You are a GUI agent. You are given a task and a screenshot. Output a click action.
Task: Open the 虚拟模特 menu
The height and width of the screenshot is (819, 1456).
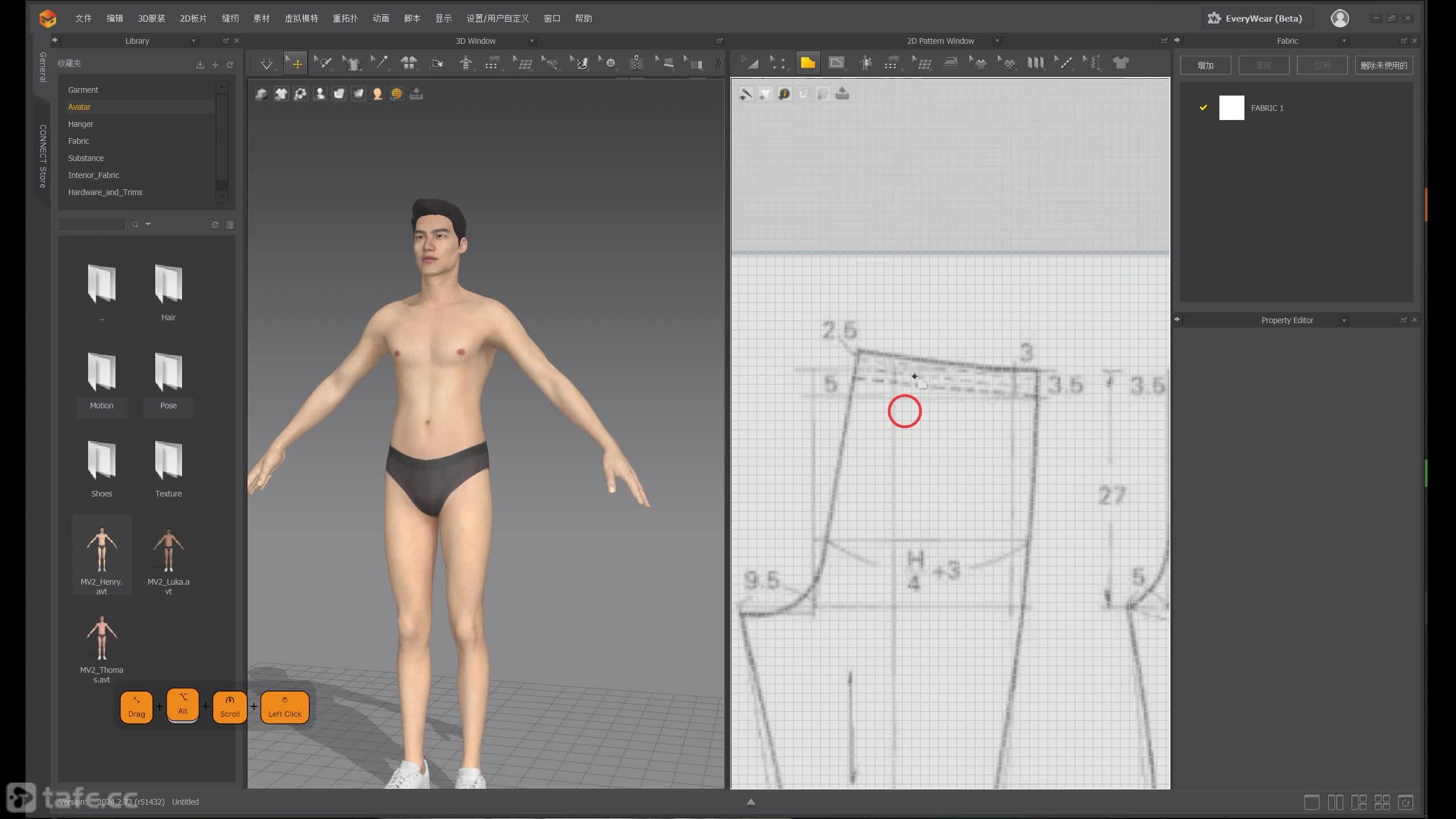click(x=301, y=18)
